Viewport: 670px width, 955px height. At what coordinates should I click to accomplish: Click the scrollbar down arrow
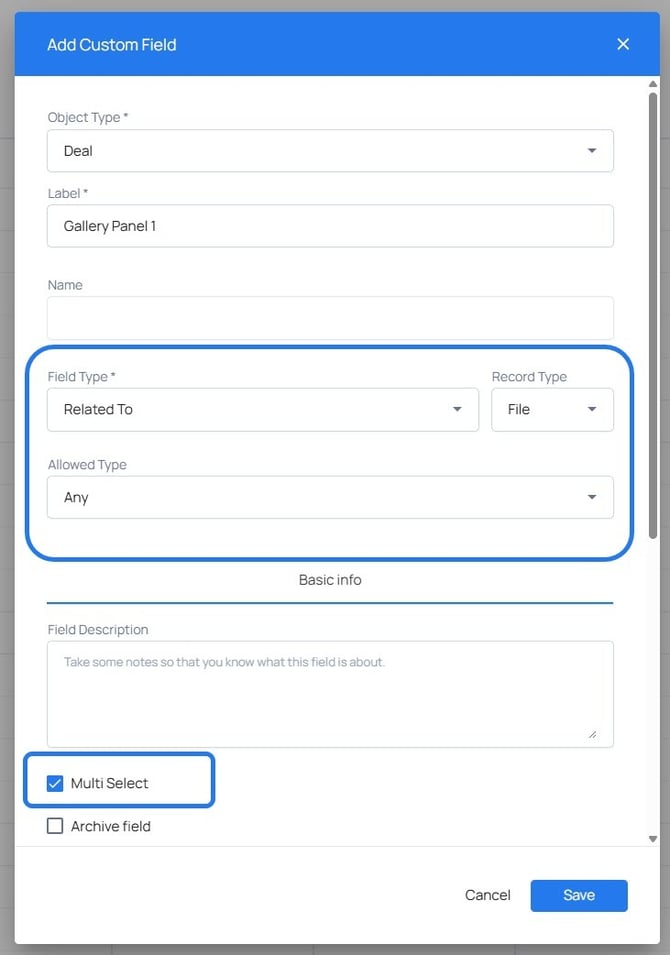pos(653,839)
